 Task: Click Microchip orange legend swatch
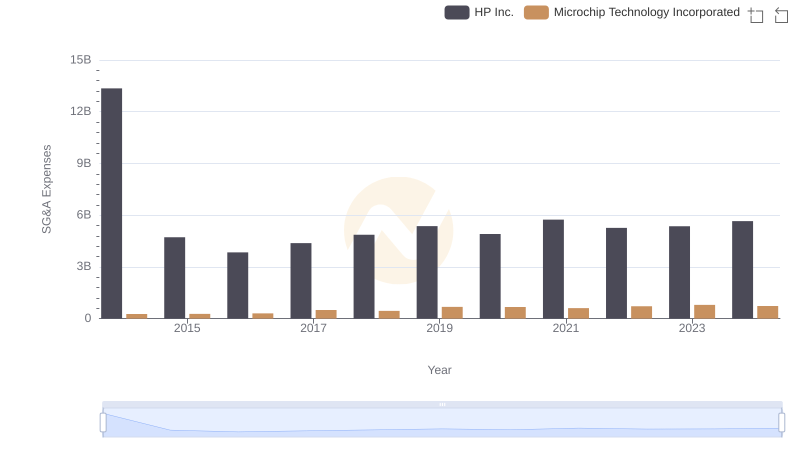pyautogui.click(x=536, y=12)
